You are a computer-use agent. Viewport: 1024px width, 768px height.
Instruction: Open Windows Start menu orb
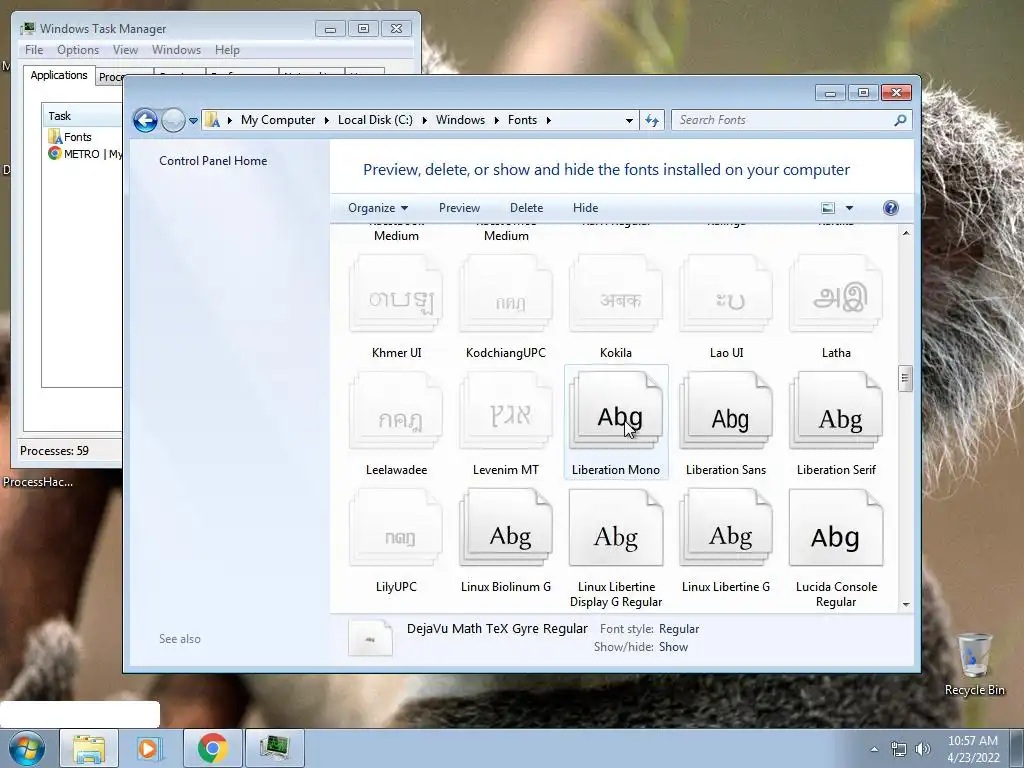point(27,748)
